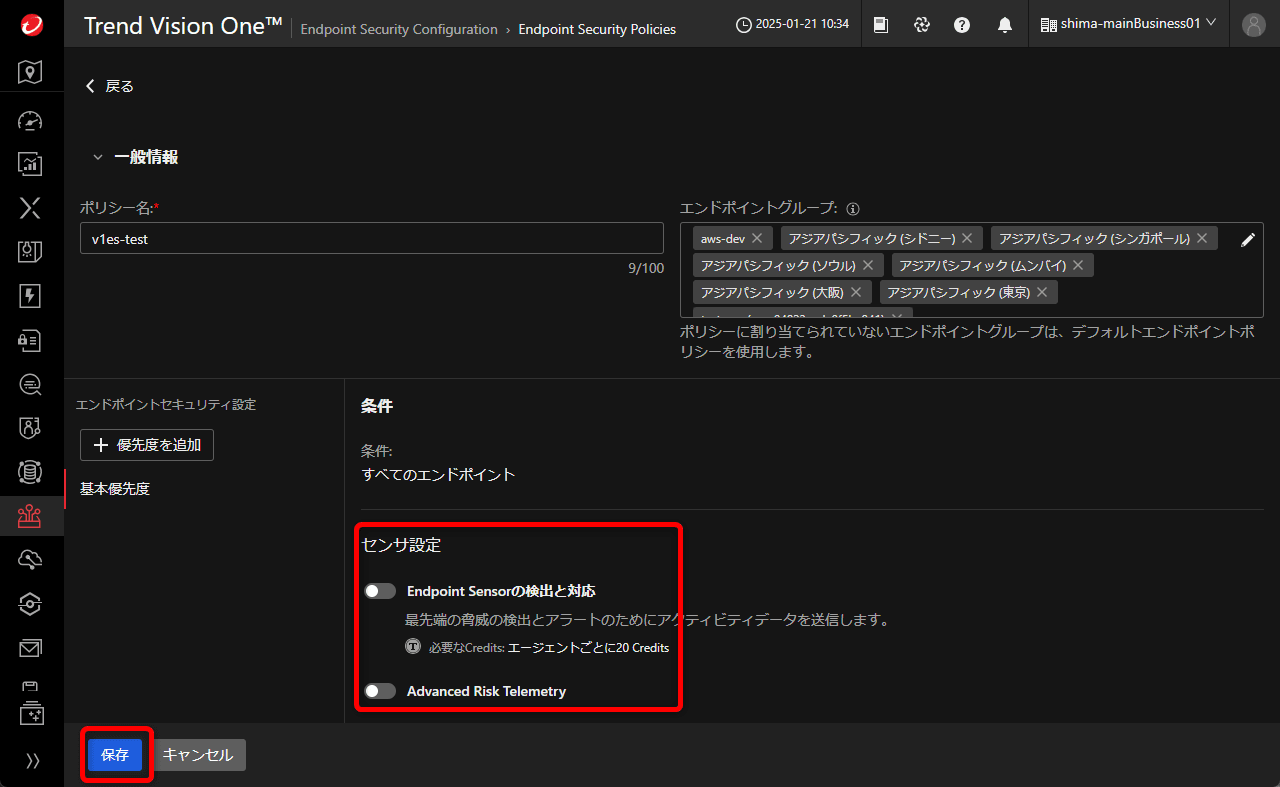Image resolution: width=1280 pixels, height=787 pixels.
Task: Click the Endpoint Security Configuration breadcrumb
Action: click(x=399, y=29)
